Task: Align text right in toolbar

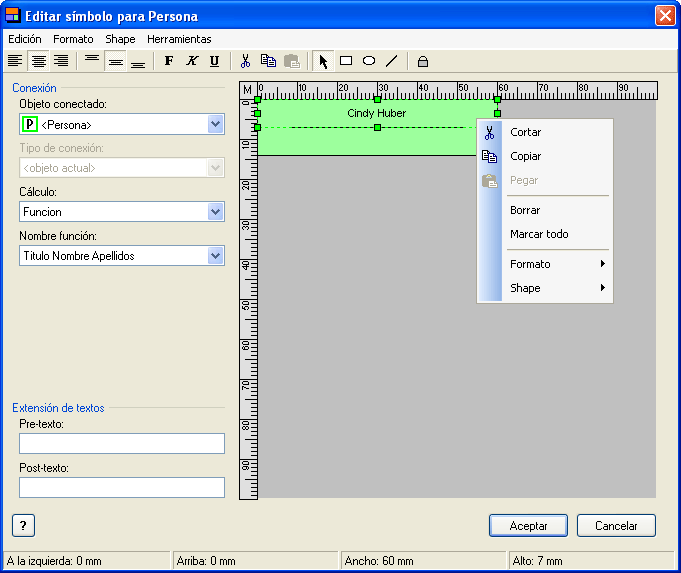Action: 61,61
